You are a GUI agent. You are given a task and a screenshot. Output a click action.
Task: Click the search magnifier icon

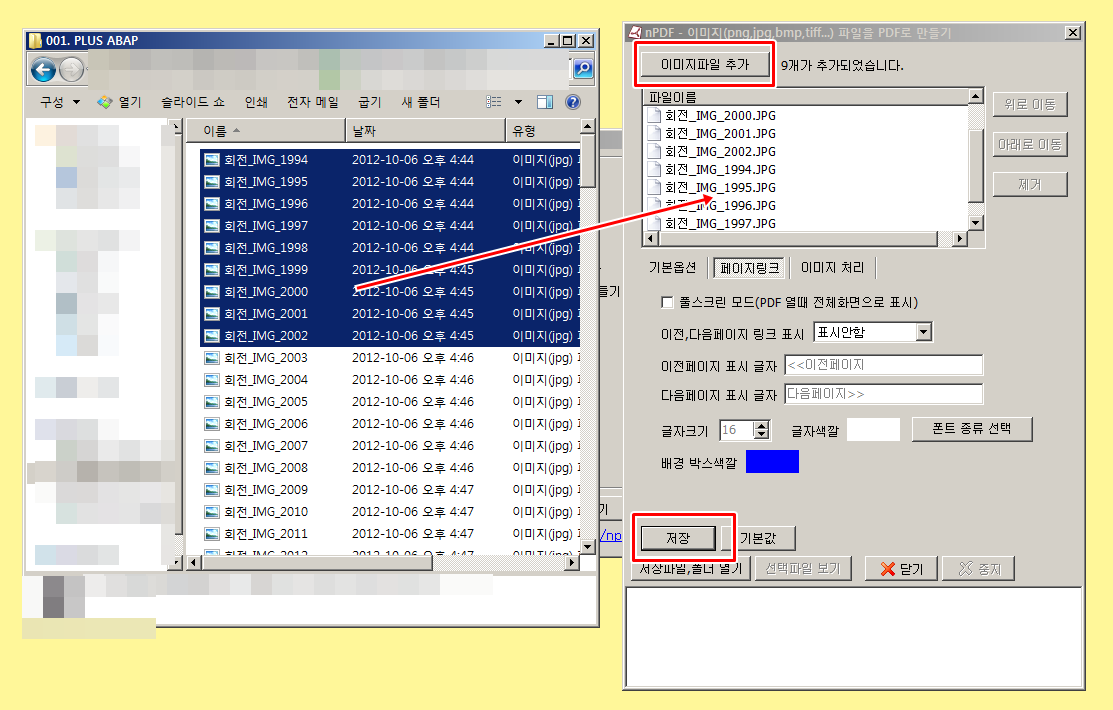pos(582,70)
